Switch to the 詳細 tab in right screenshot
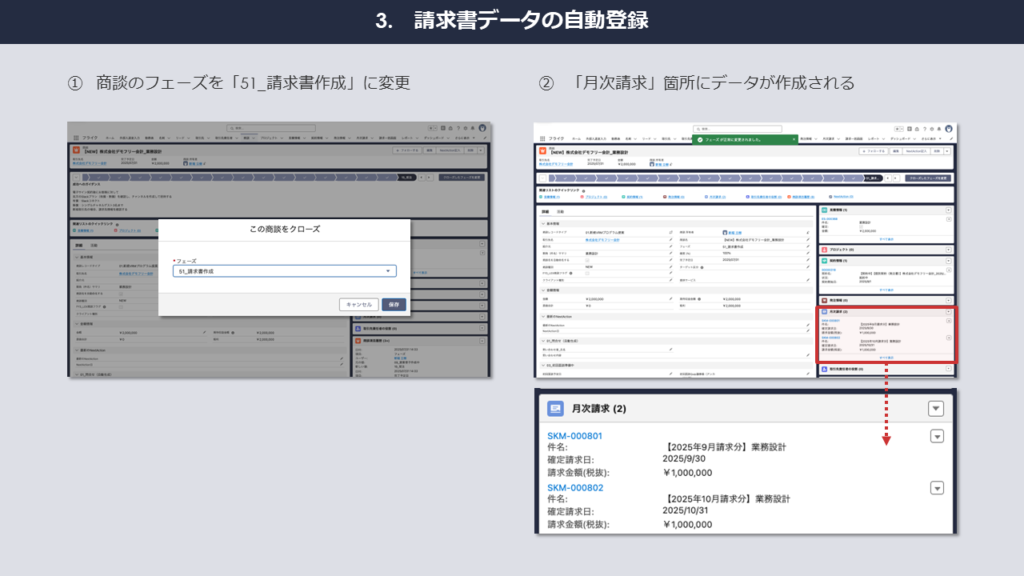Viewport: 1024px width, 576px height. tap(543, 212)
